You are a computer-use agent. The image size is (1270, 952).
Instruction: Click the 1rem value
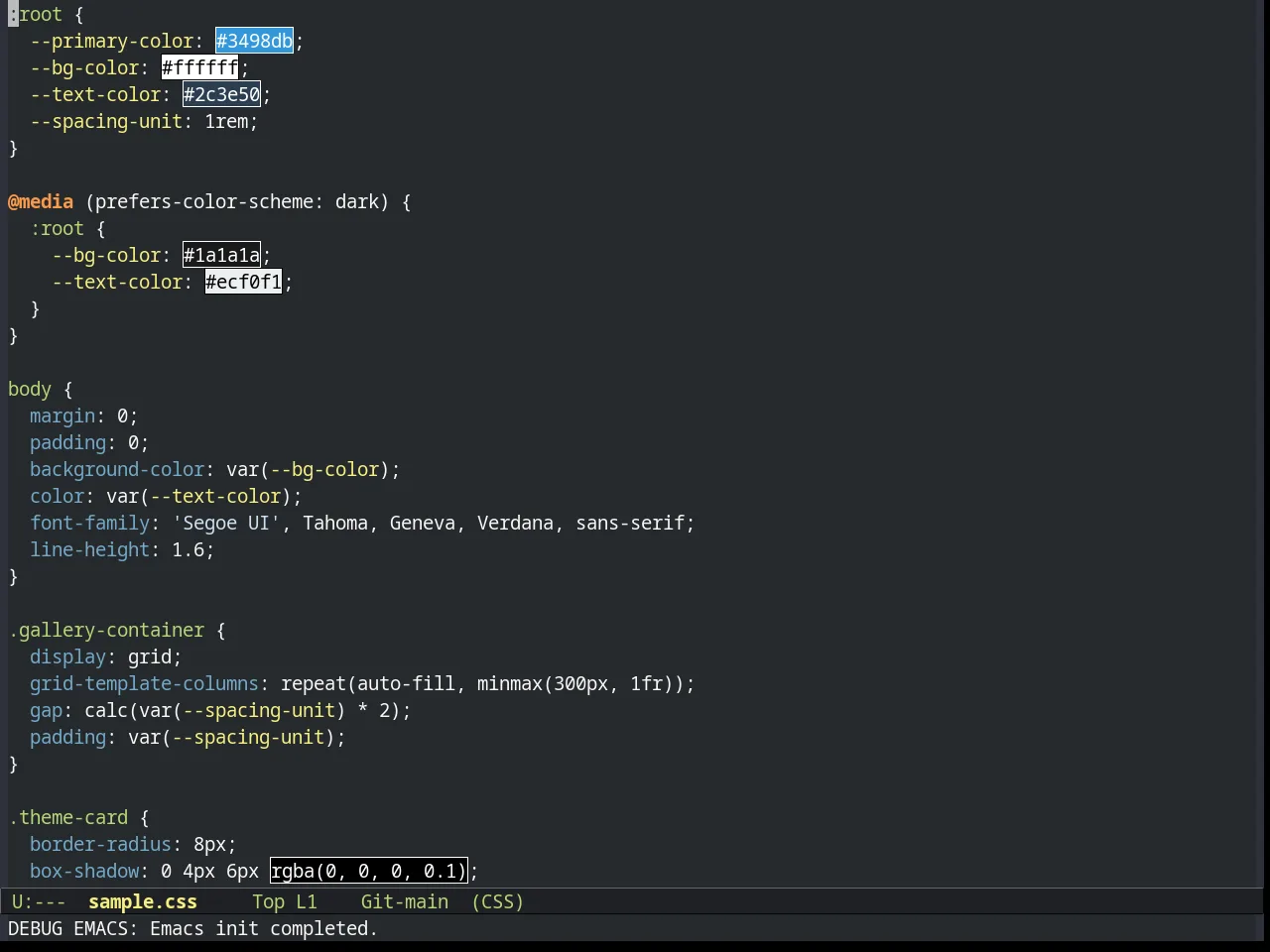click(226, 121)
